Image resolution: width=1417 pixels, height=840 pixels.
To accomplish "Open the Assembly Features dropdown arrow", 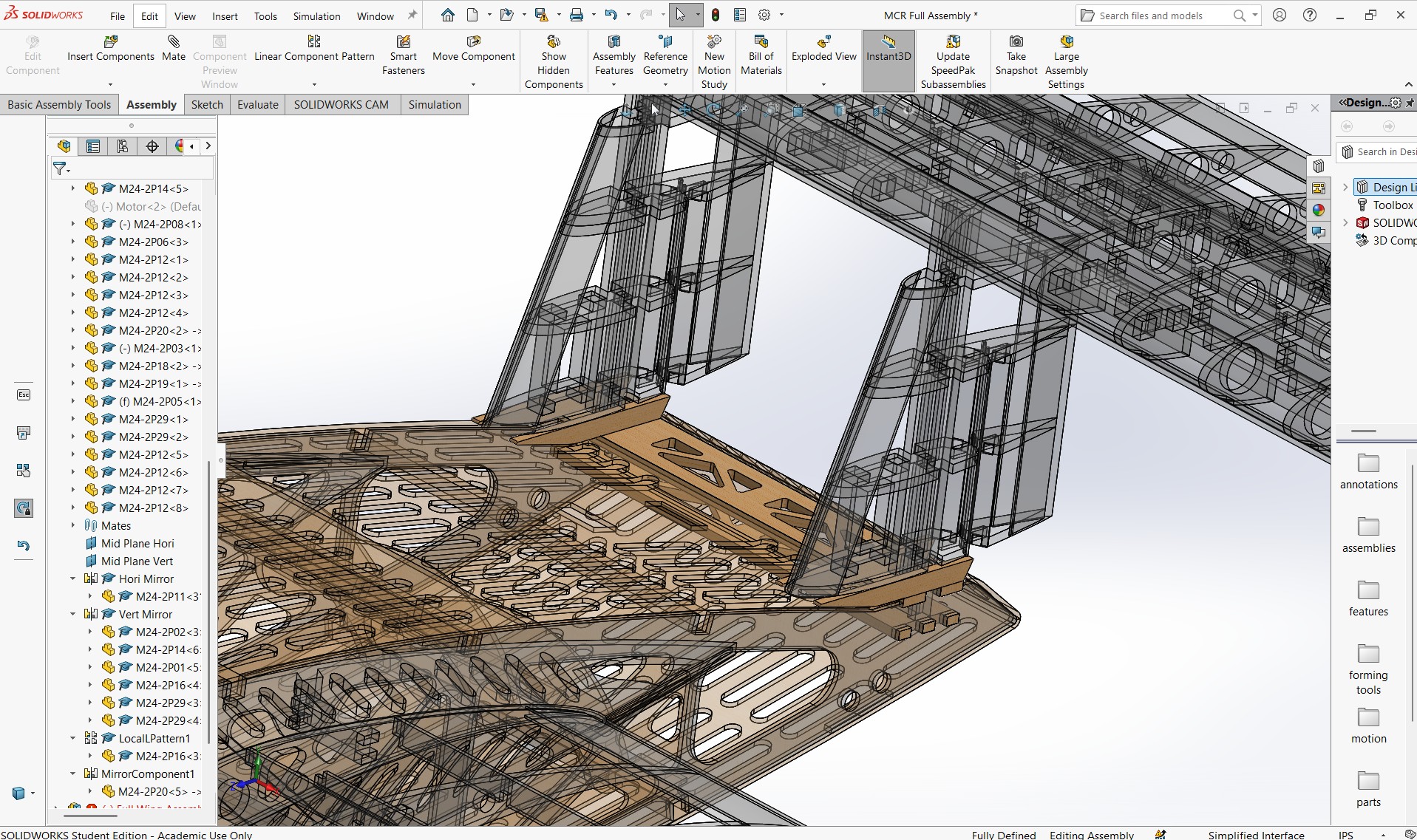I will pyautogui.click(x=614, y=85).
